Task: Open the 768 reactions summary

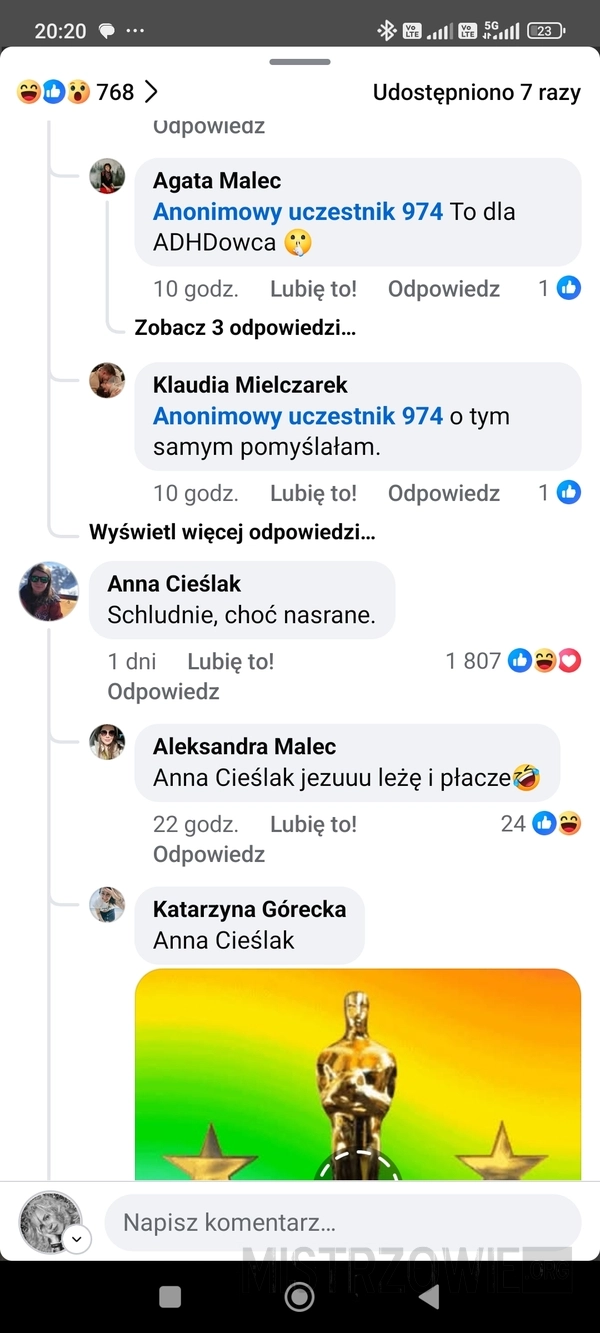Action: 88,92
